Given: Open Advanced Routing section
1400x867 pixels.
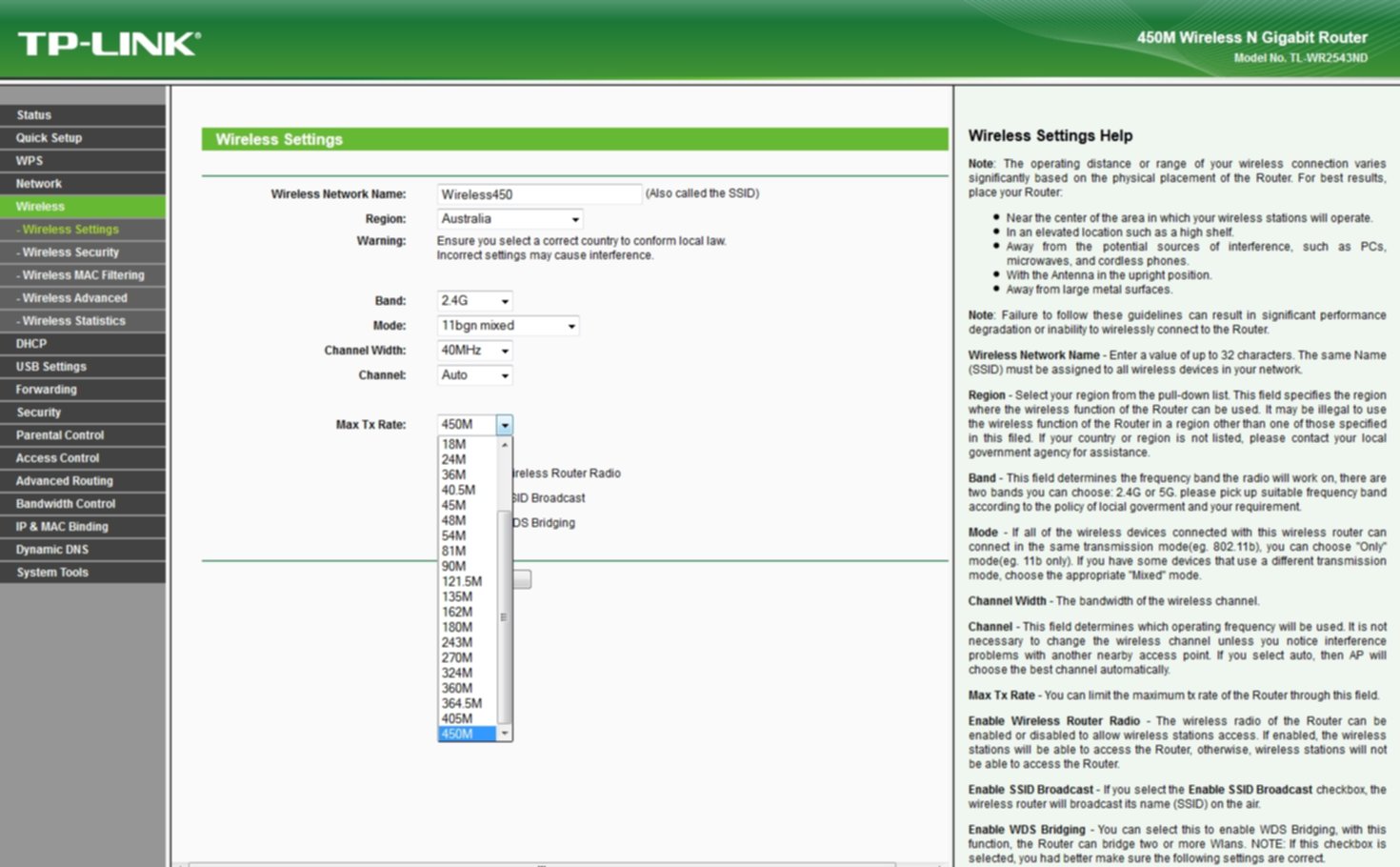Looking at the screenshot, I should pos(83,481).
